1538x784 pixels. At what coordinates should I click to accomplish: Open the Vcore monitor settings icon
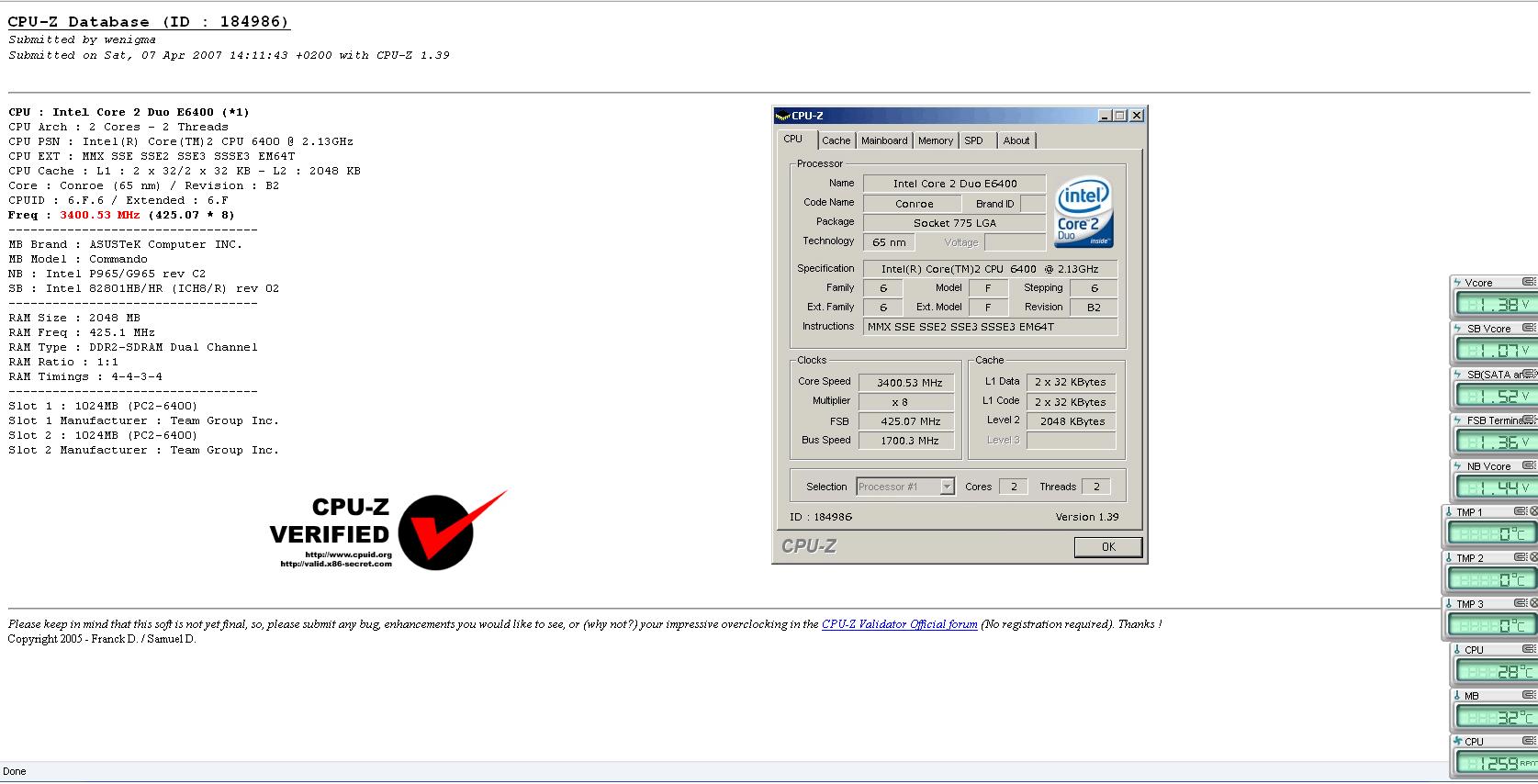point(1529,282)
